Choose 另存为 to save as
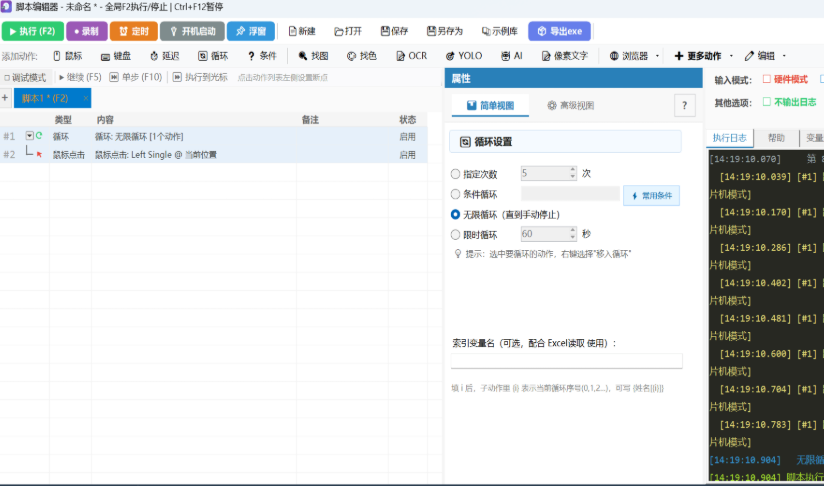824x486 pixels. click(445, 31)
